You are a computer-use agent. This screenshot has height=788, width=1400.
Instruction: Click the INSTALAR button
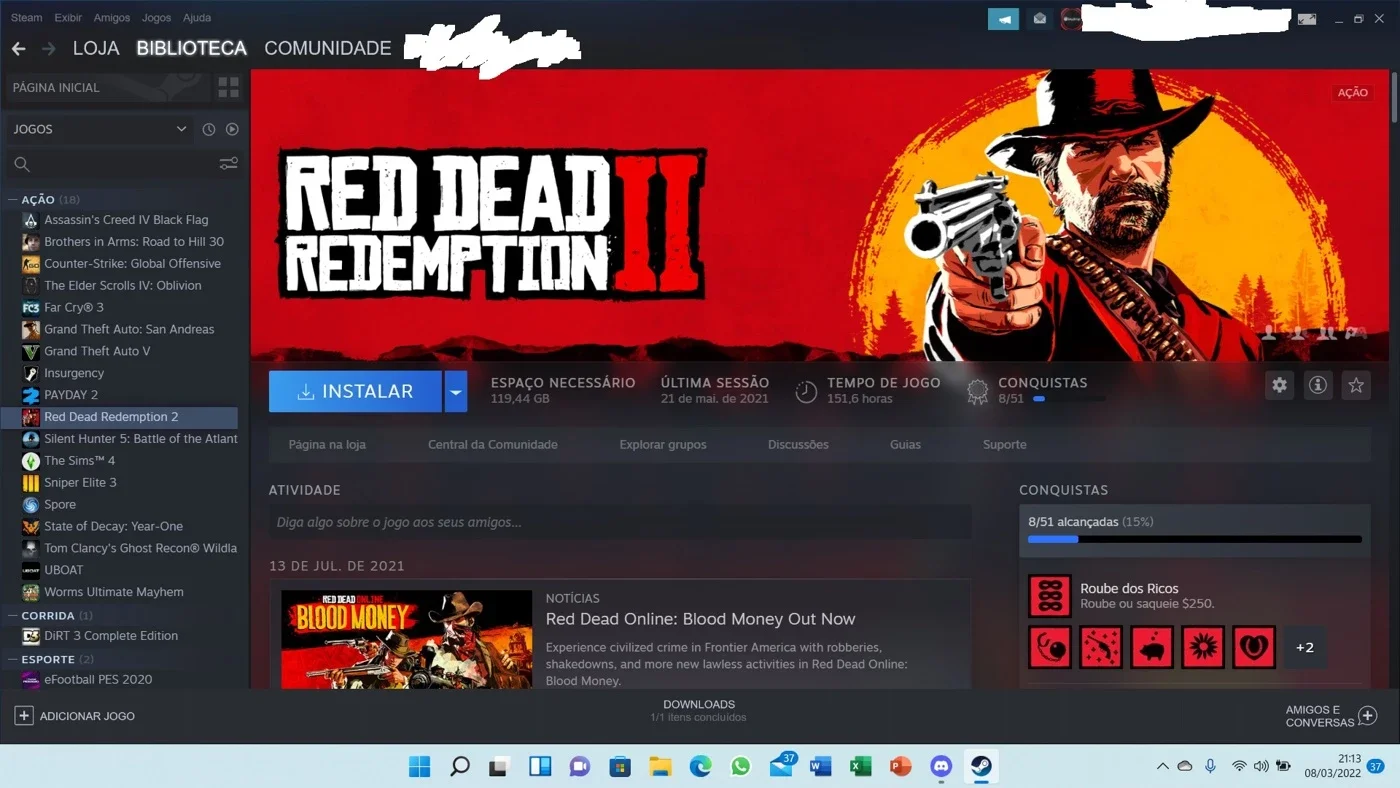(x=355, y=392)
